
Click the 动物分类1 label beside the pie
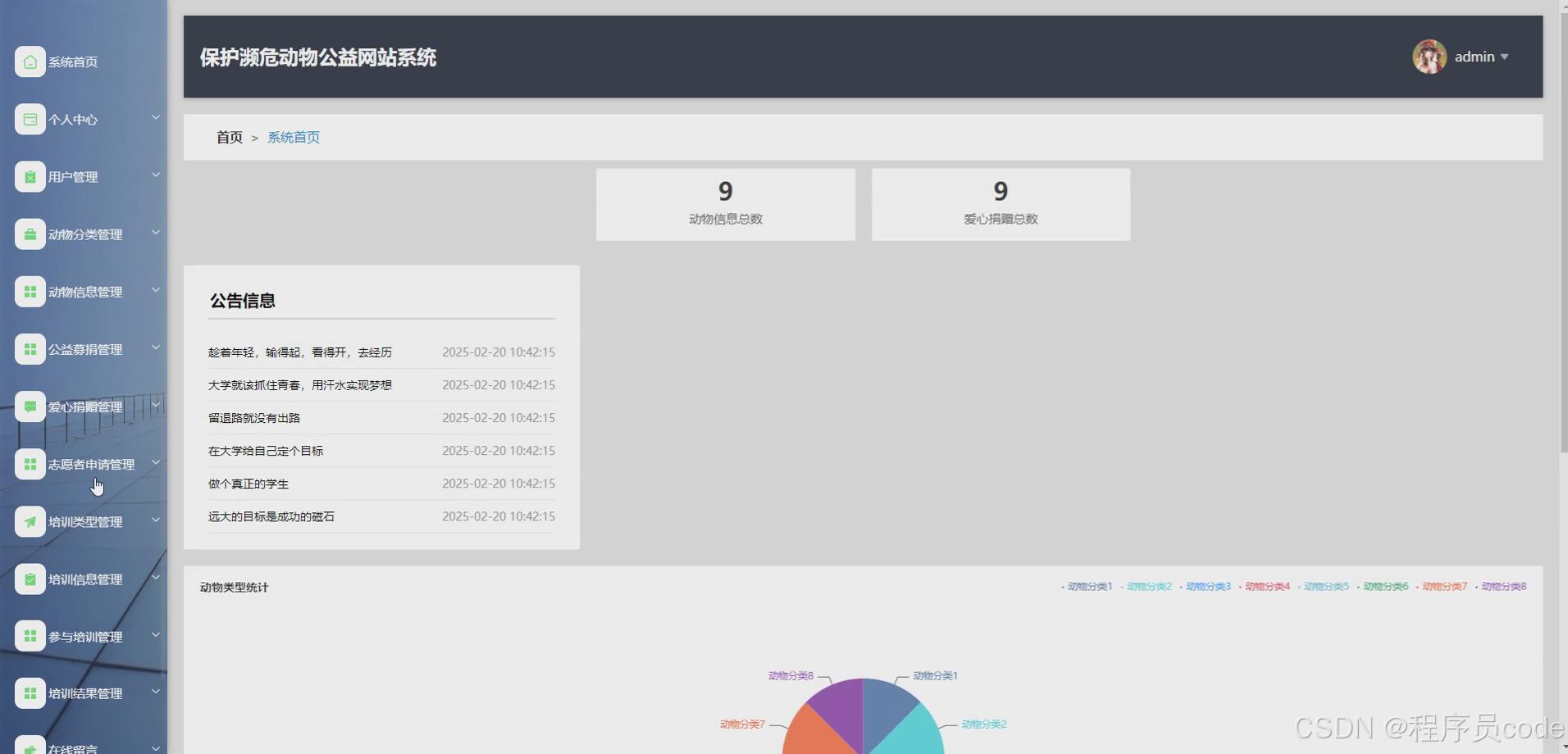tap(935, 676)
